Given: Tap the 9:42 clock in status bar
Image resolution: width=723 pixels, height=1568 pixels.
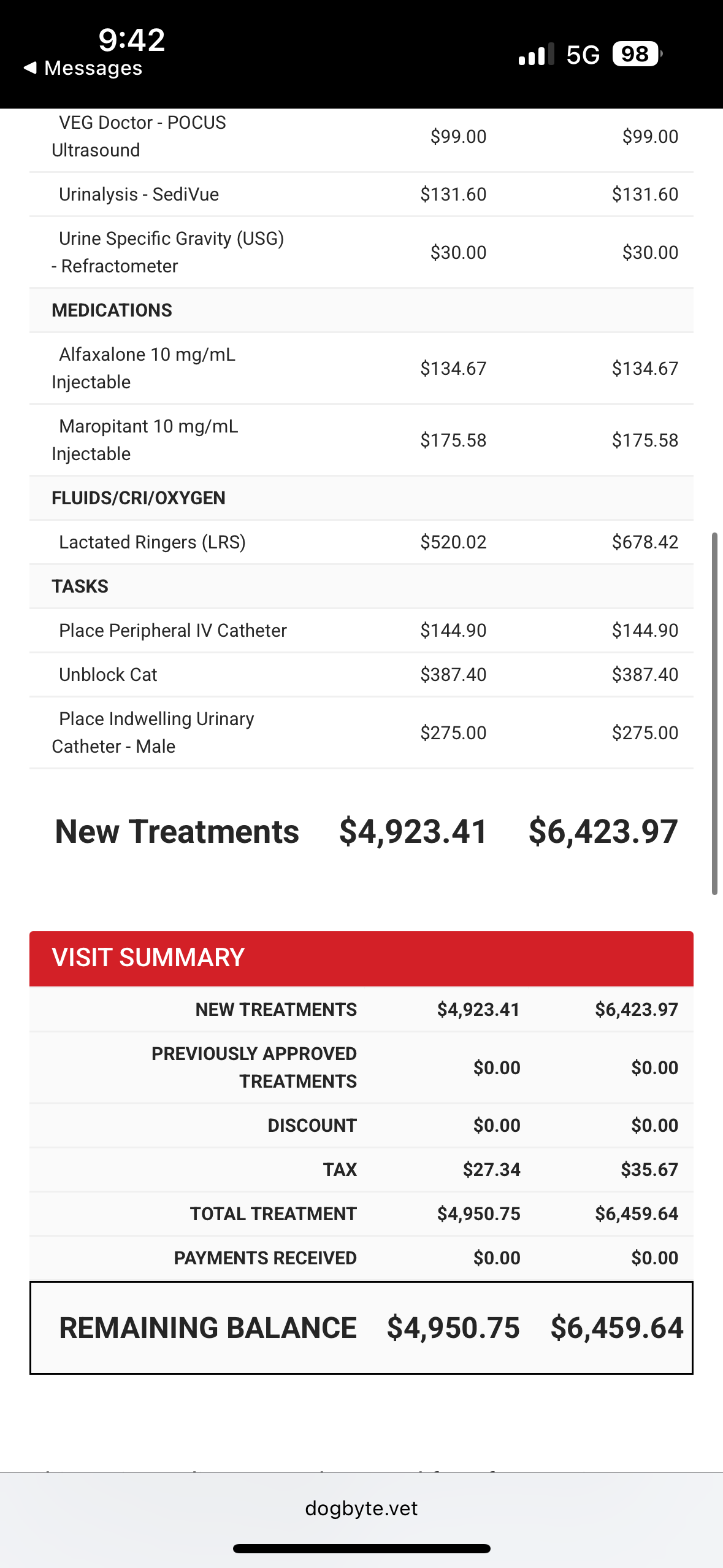Looking at the screenshot, I should [x=132, y=40].
